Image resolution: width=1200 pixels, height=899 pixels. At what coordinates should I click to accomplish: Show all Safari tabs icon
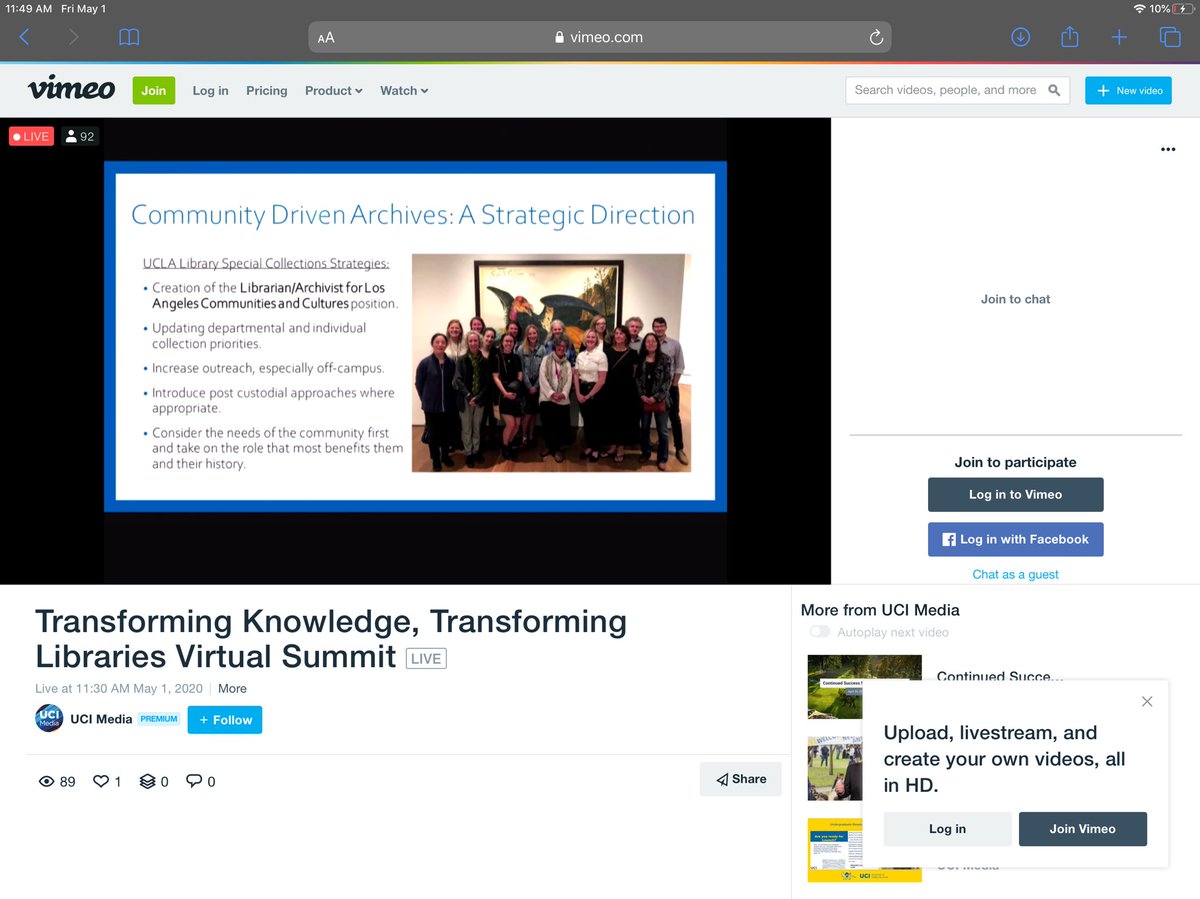(1169, 37)
